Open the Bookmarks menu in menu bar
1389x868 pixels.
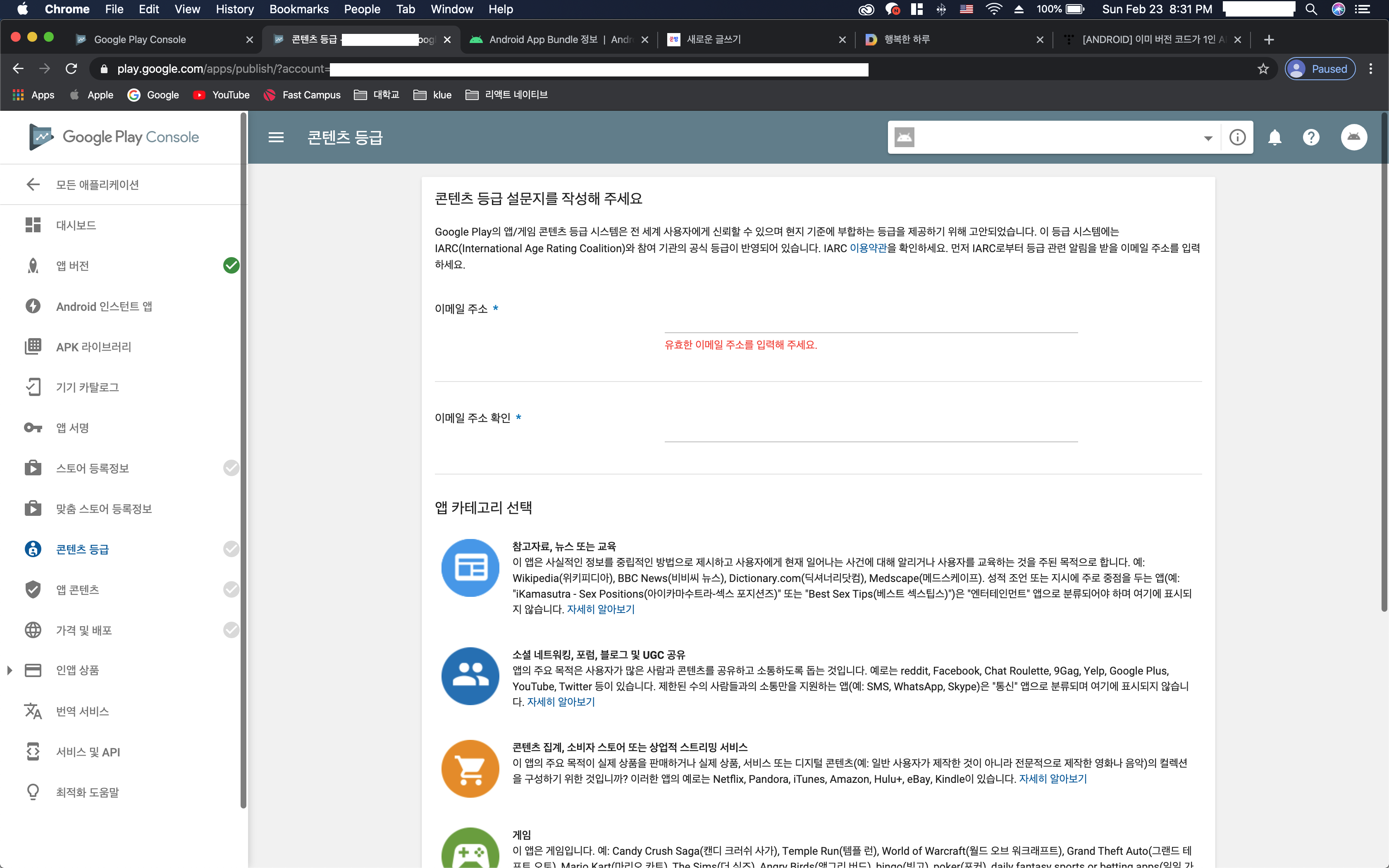(299, 9)
